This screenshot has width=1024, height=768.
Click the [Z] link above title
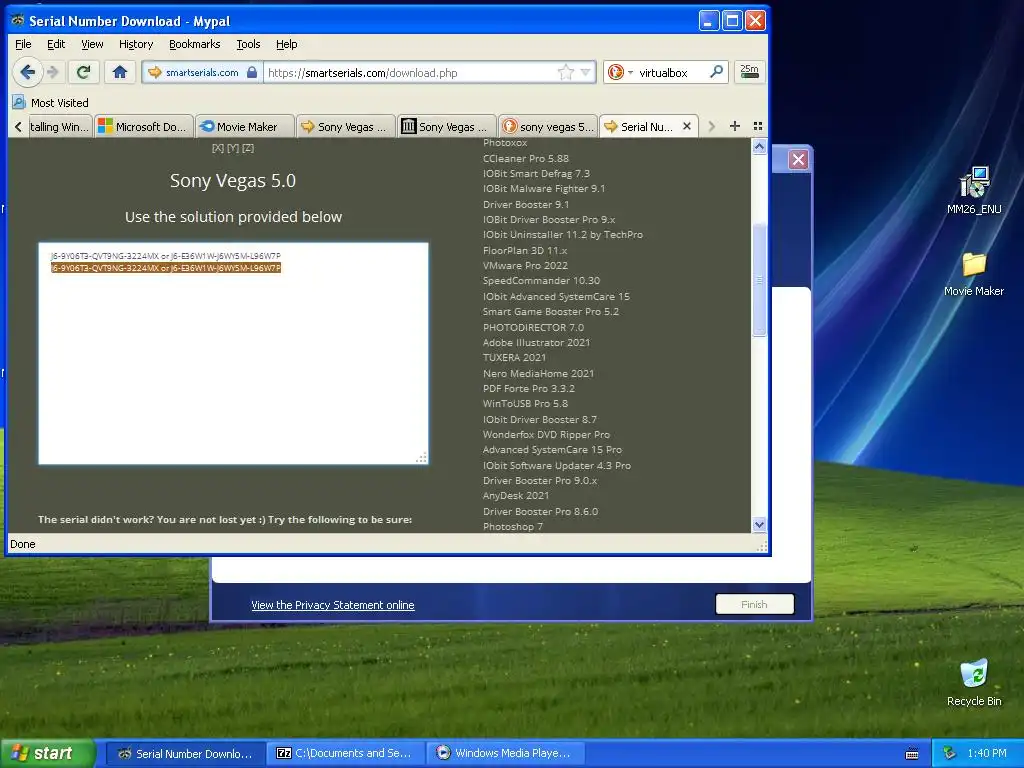pos(248,148)
